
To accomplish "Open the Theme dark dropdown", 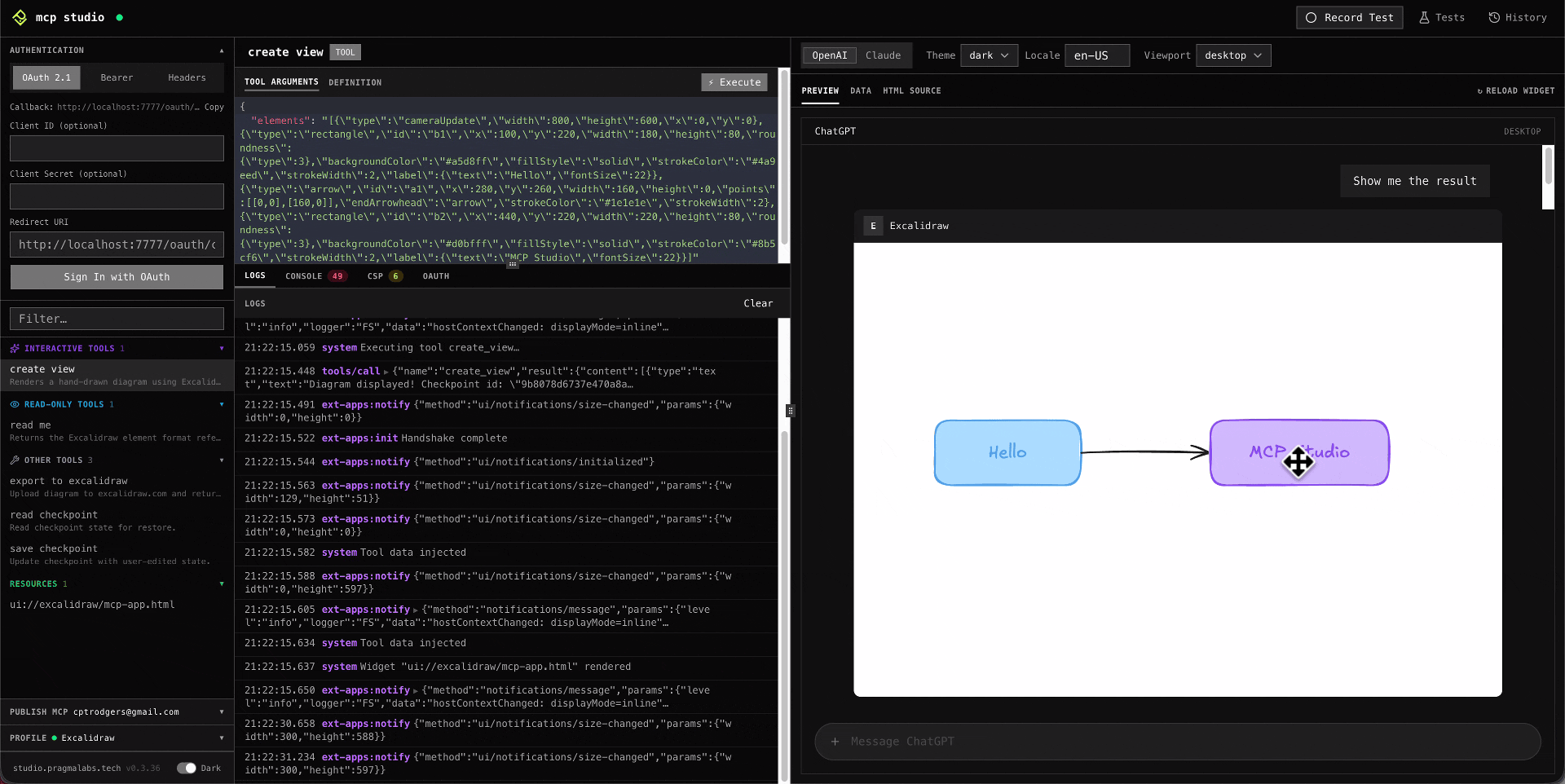I will click(989, 55).
